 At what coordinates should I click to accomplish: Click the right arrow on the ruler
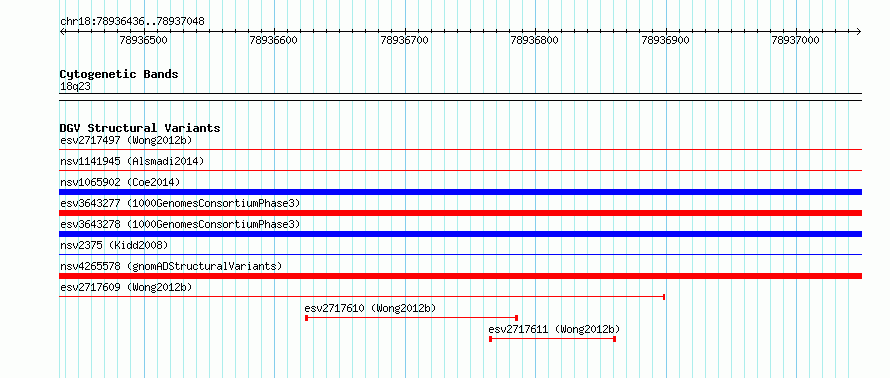click(x=858, y=31)
